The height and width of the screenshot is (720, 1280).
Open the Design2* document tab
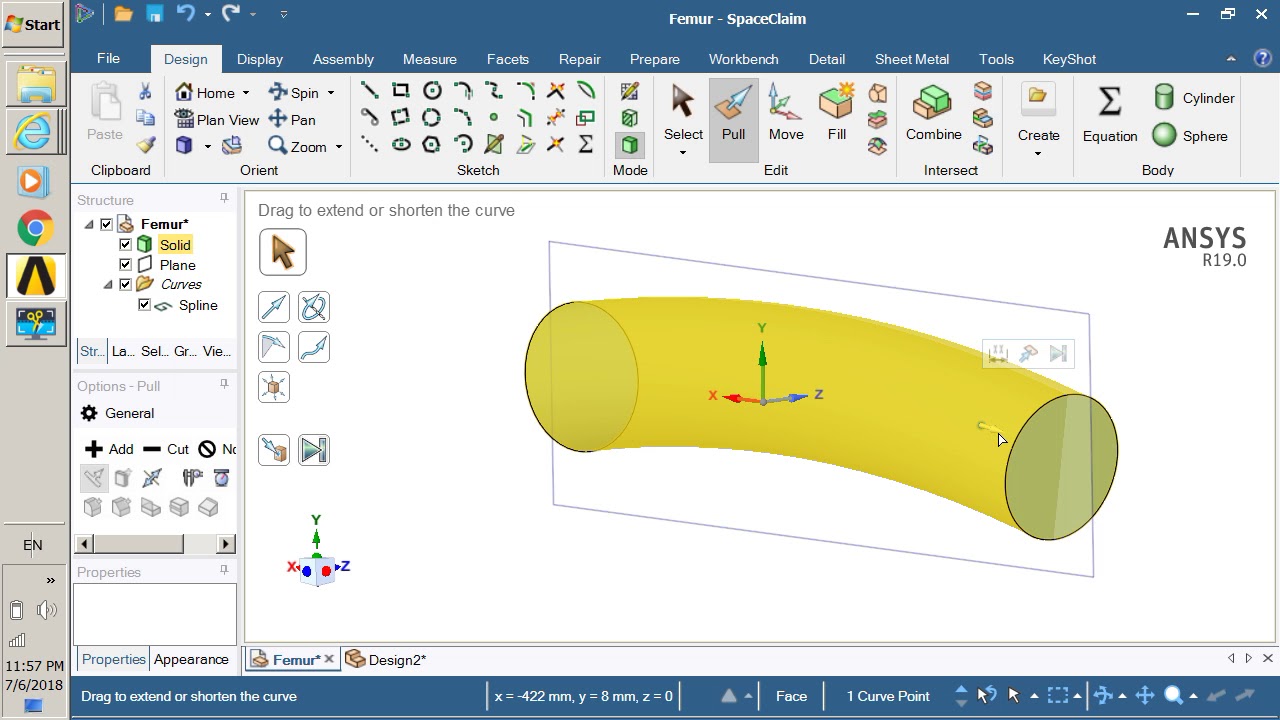coord(387,660)
